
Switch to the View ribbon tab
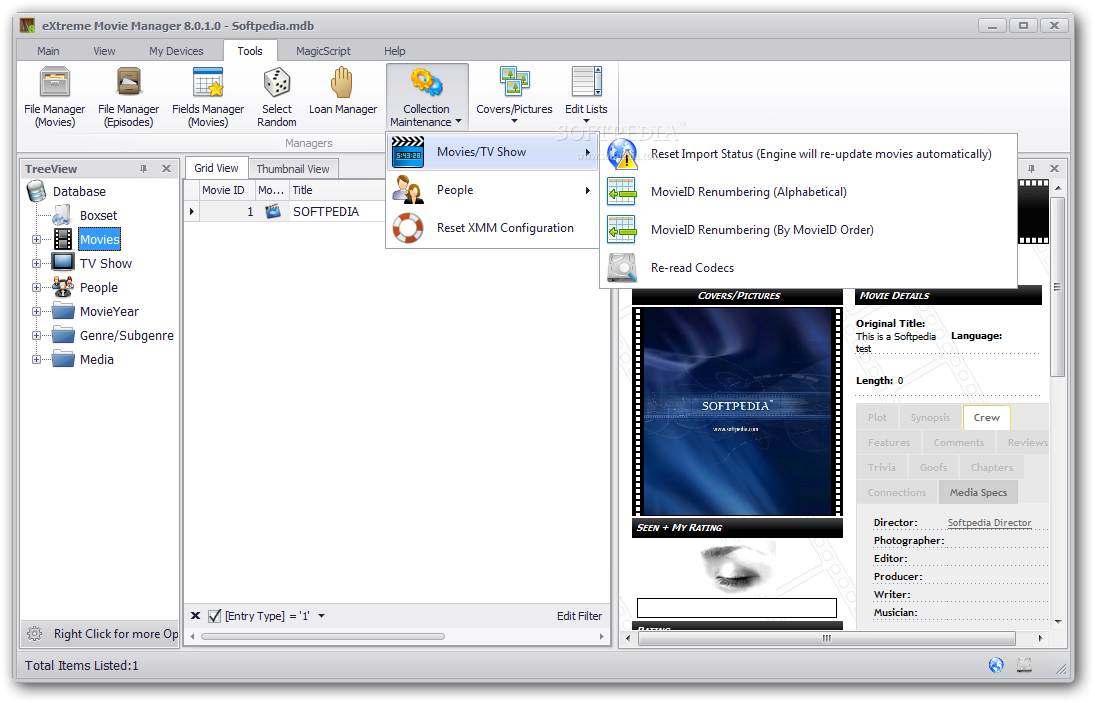coord(104,51)
